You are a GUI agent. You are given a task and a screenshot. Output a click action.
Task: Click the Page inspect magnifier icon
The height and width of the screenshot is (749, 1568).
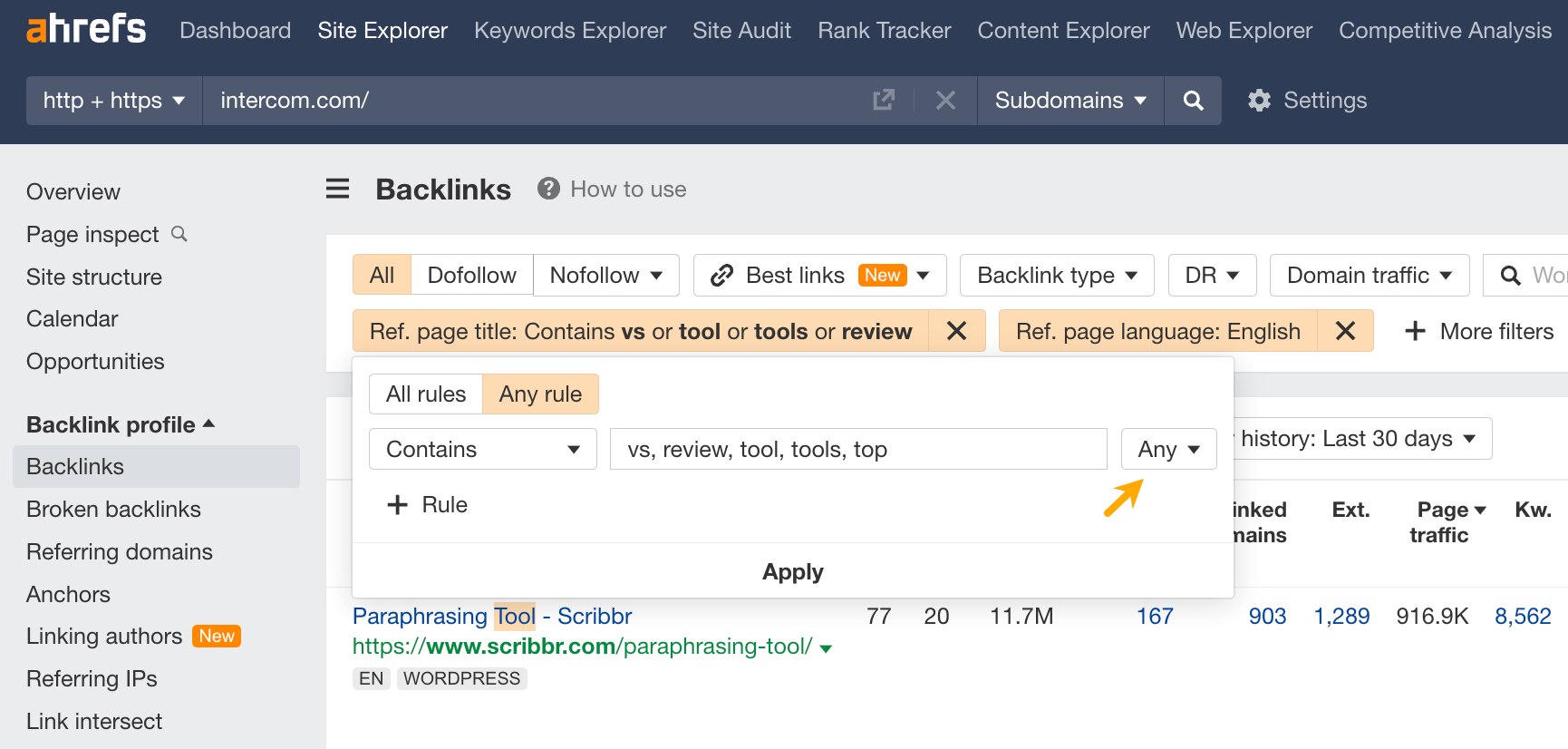179,234
